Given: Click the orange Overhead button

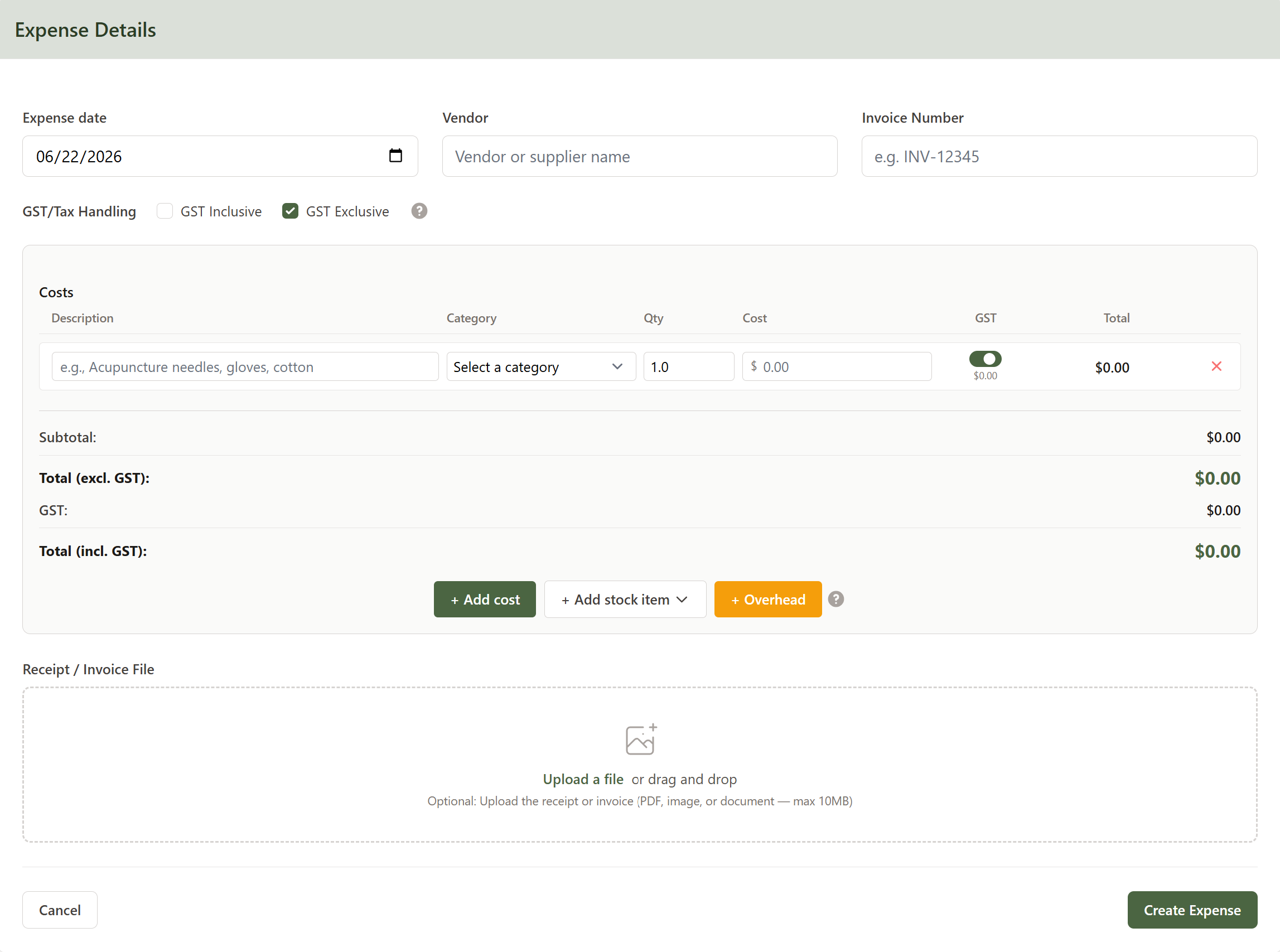Looking at the screenshot, I should 767,600.
